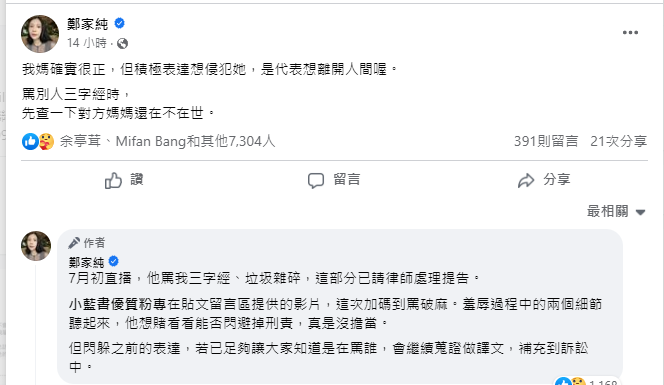Click post author's profile picture thumbnail
This screenshot has height=385, width=664.
pyautogui.click(x=40, y=34)
